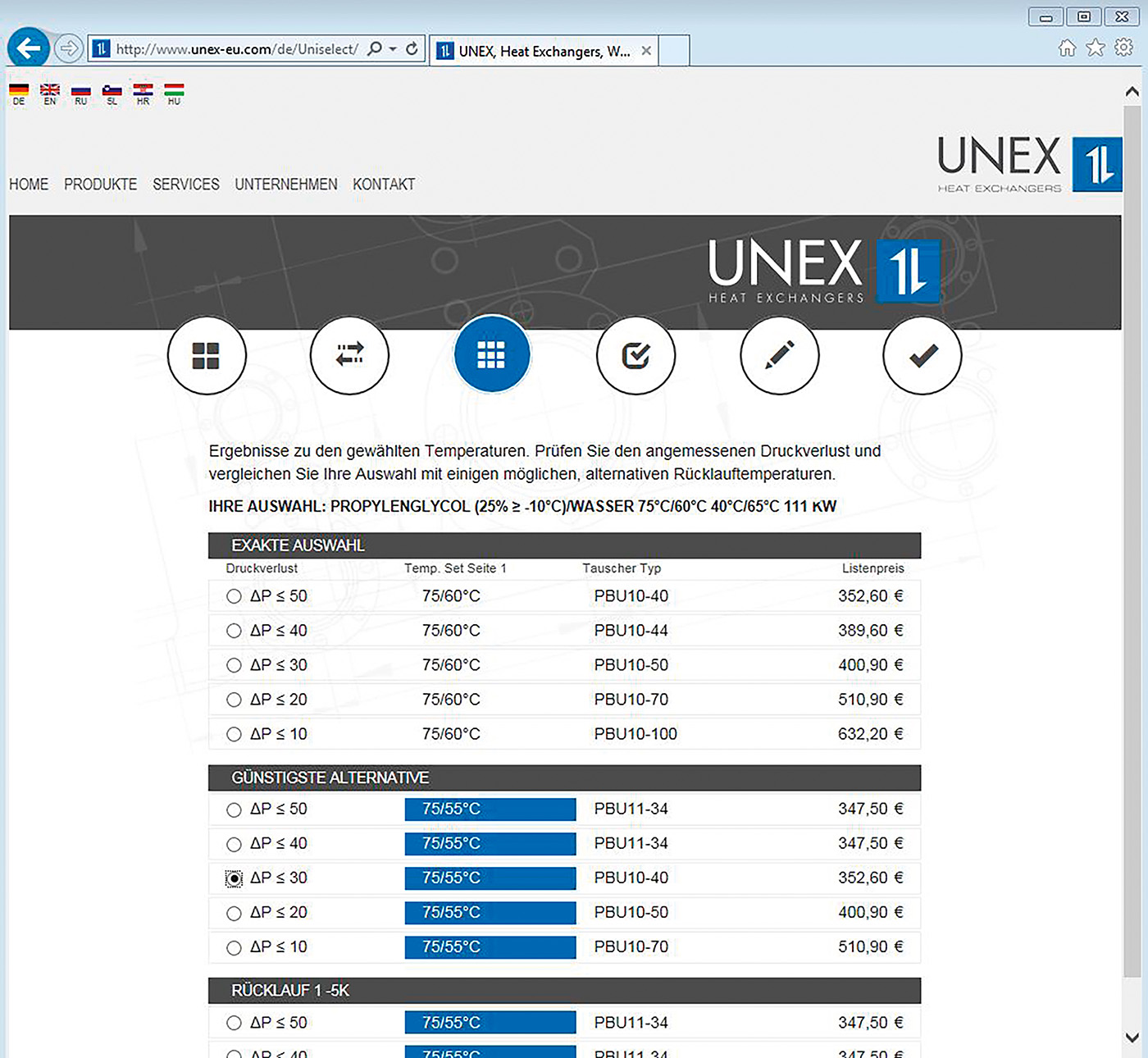
Task: Open the SERVICES menu item
Action: point(186,185)
